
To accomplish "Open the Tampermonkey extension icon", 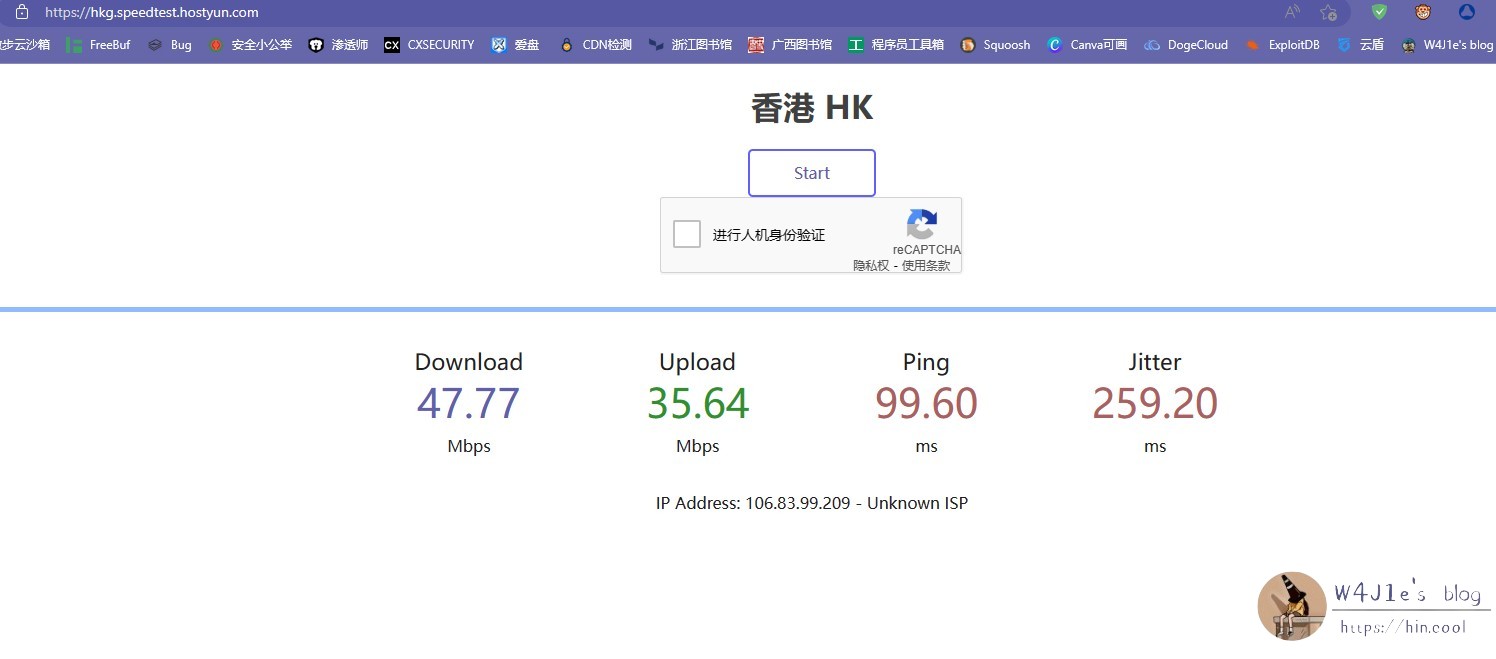I will 1422,12.
